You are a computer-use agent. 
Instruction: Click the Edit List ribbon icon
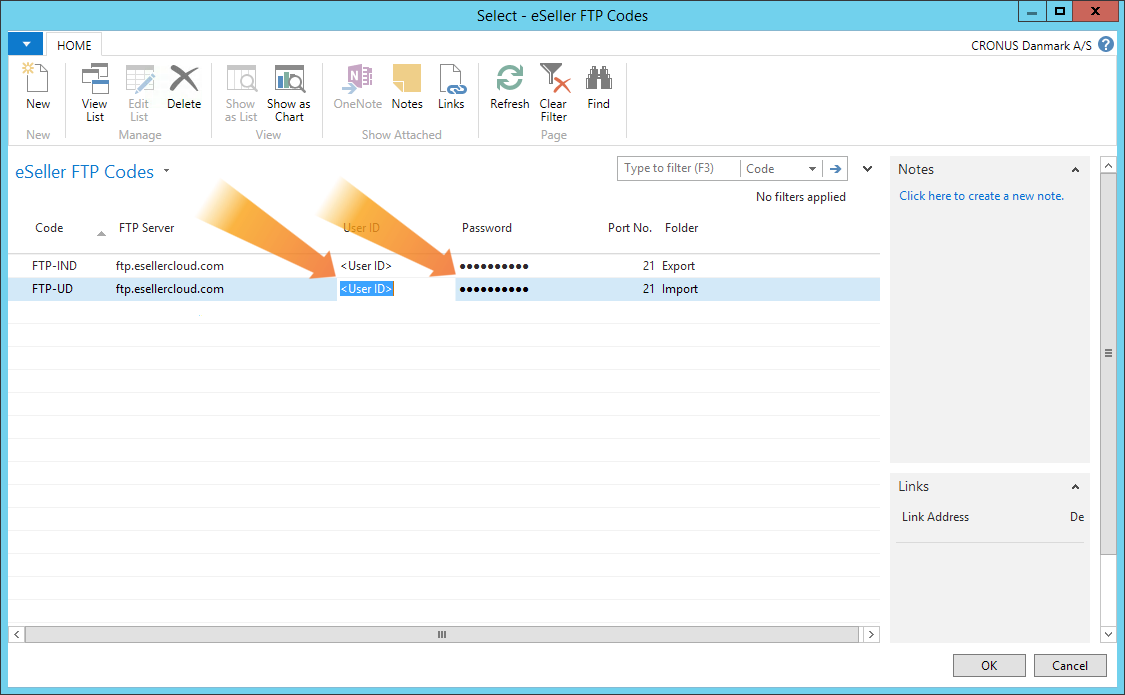coord(139,93)
